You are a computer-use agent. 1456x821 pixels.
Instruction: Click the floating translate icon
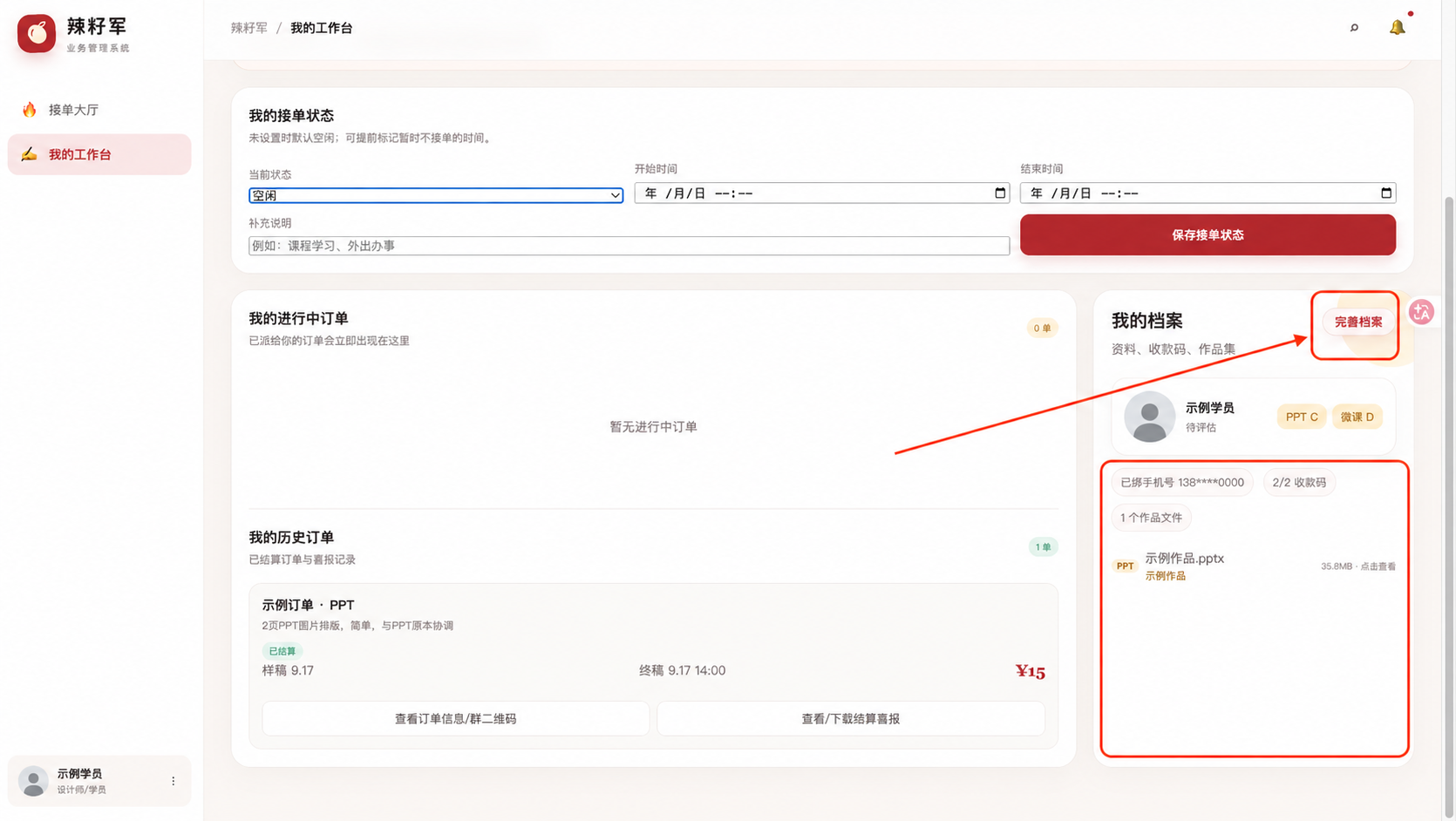pos(1422,312)
